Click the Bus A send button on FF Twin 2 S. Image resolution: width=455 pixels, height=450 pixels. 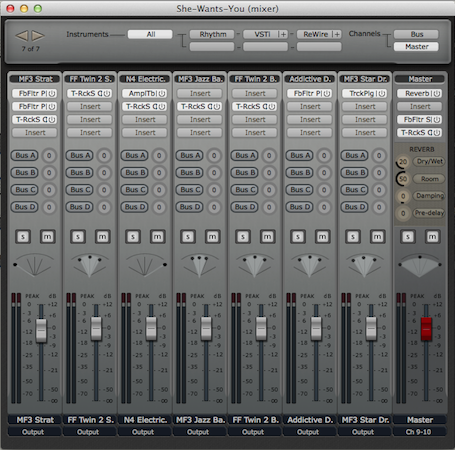(80, 156)
